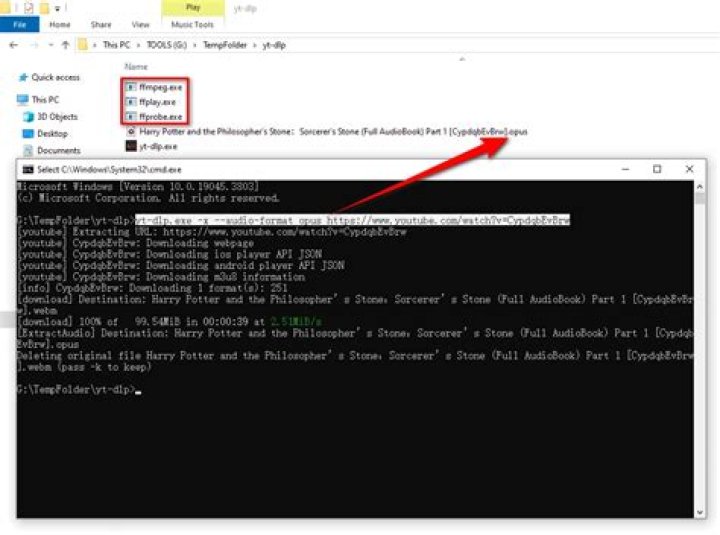
Task: Click the cmd scrollbar thumb
Action: coord(700,198)
